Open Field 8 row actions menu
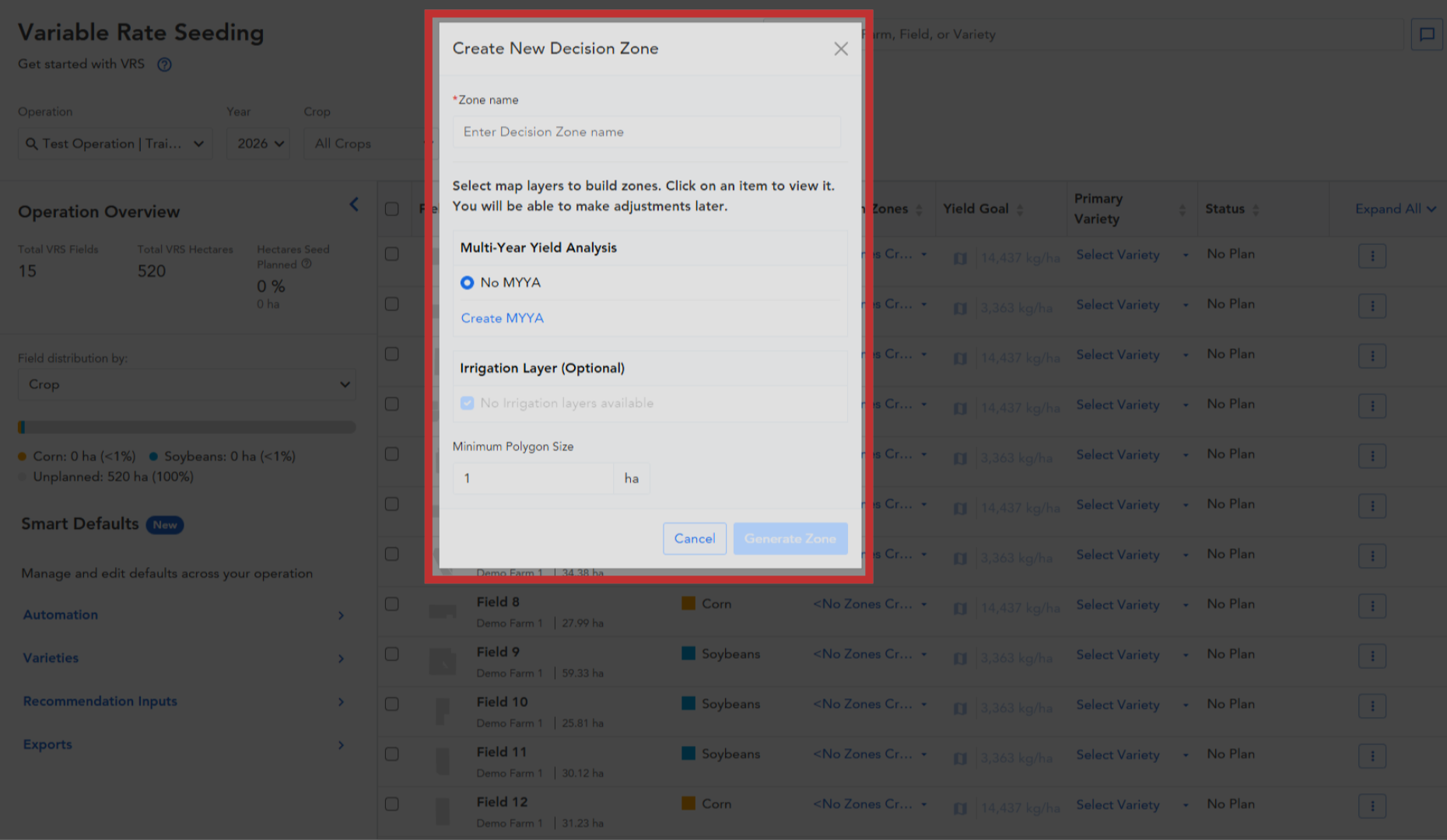The width and height of the screenshot is (1447, 840). 1372,606
